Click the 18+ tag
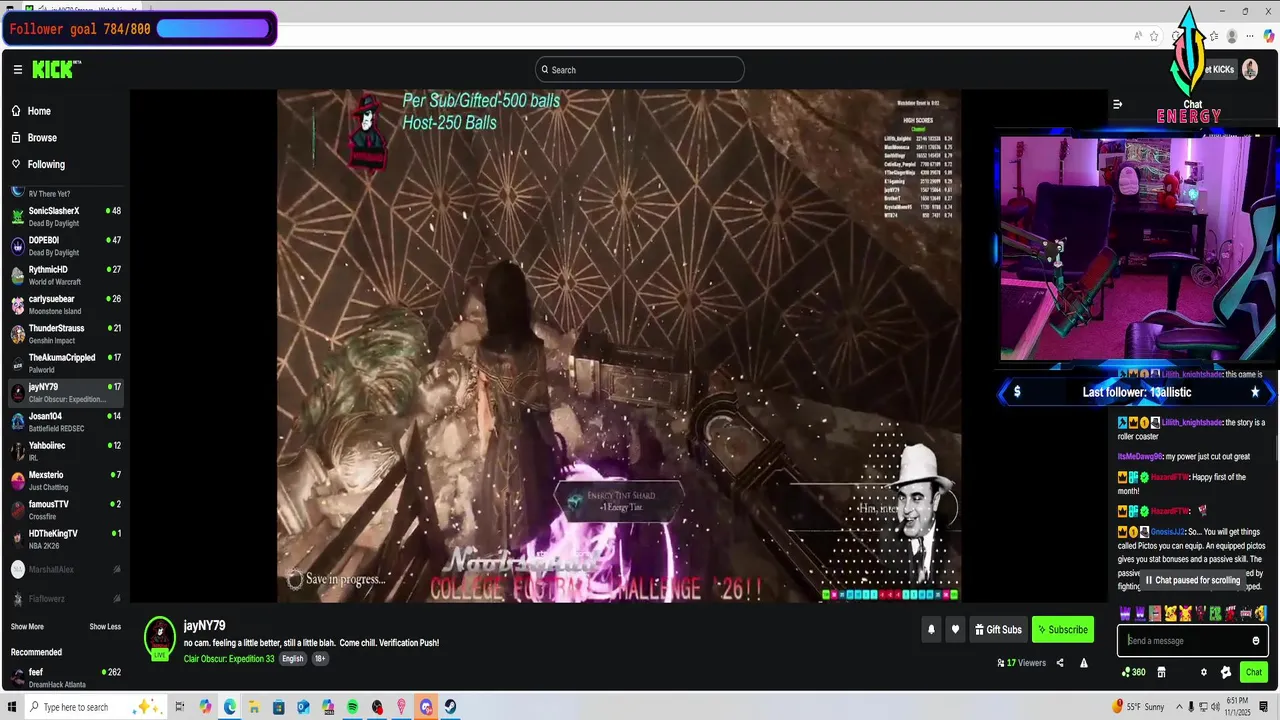Image resolution: width=1280 pixels, height=720 pixels. 320,659
